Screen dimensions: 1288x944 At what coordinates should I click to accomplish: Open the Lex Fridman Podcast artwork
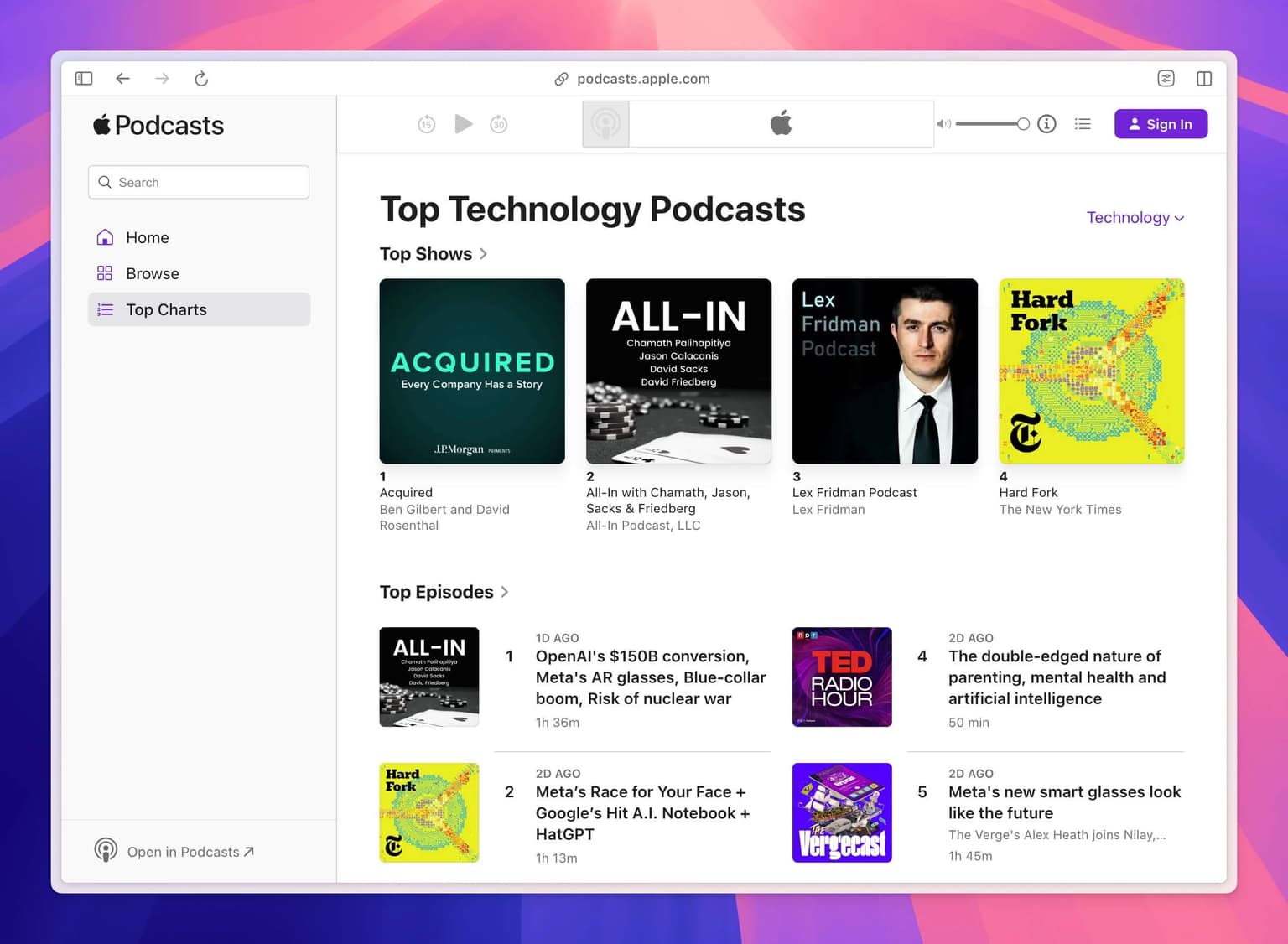[x=885, y=371]
